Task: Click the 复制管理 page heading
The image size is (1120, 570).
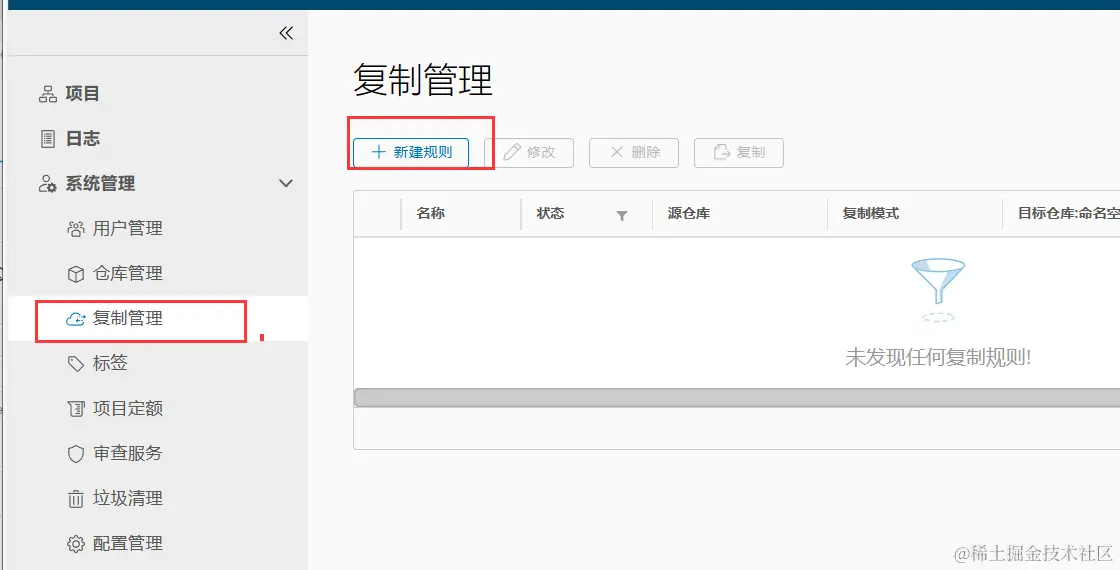Action: pos(423,79)
